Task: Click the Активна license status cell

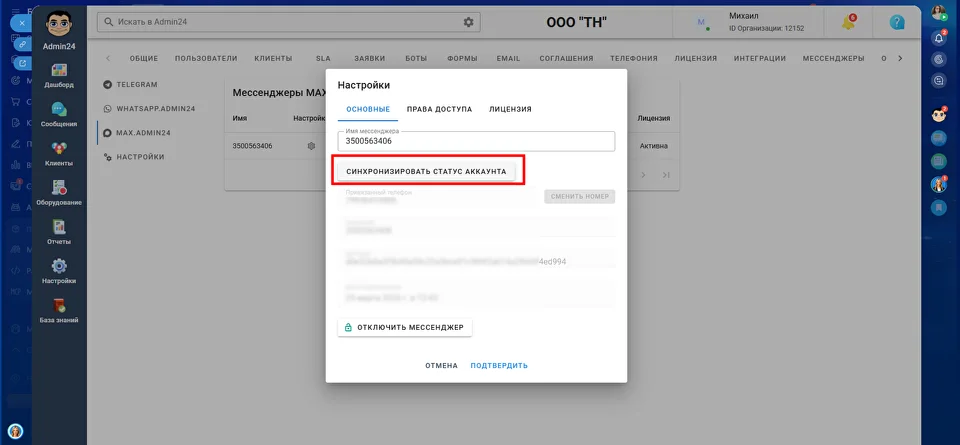Action: [654, 146]
